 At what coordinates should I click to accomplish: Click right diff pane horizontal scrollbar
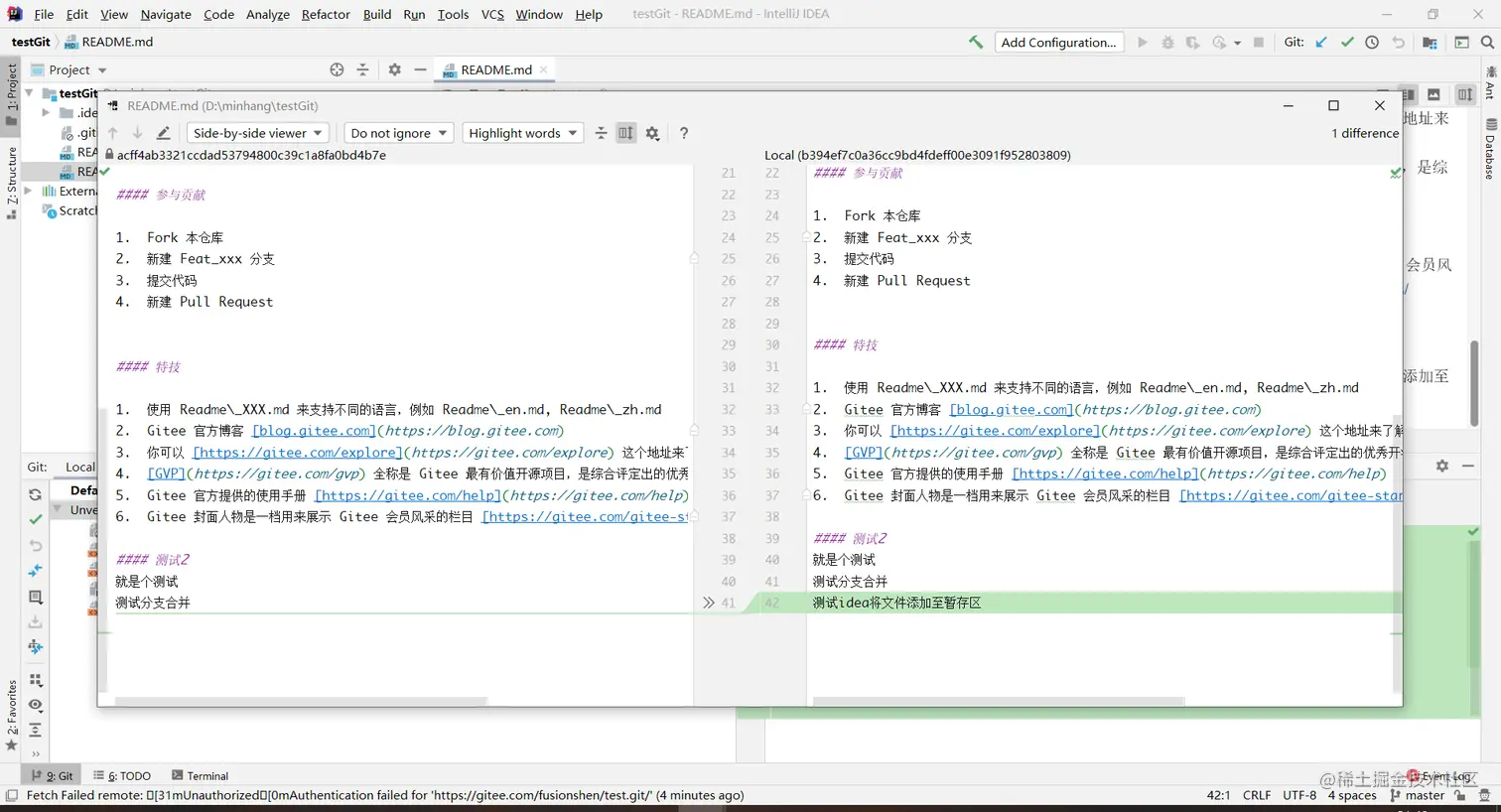click(x=999, y=701)
